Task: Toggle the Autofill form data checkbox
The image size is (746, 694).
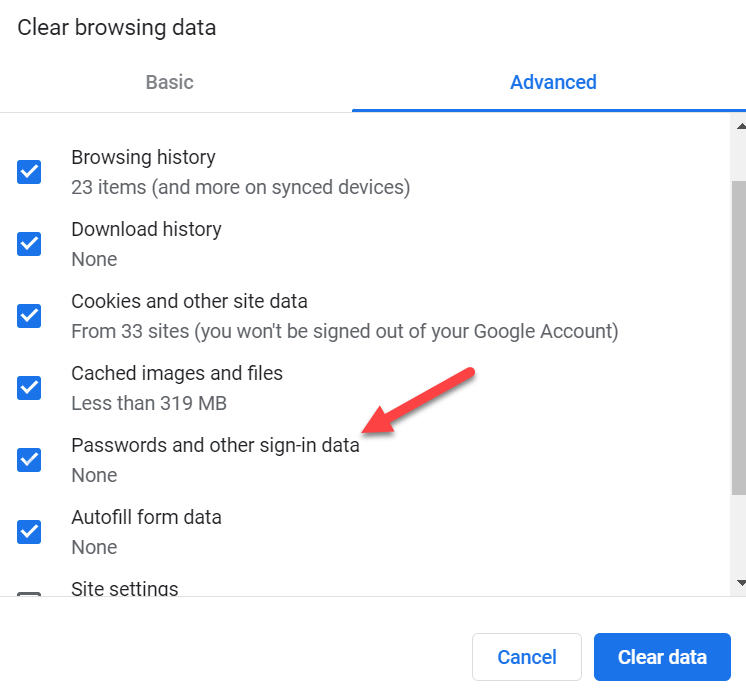Action: click(x=29, y=532)
